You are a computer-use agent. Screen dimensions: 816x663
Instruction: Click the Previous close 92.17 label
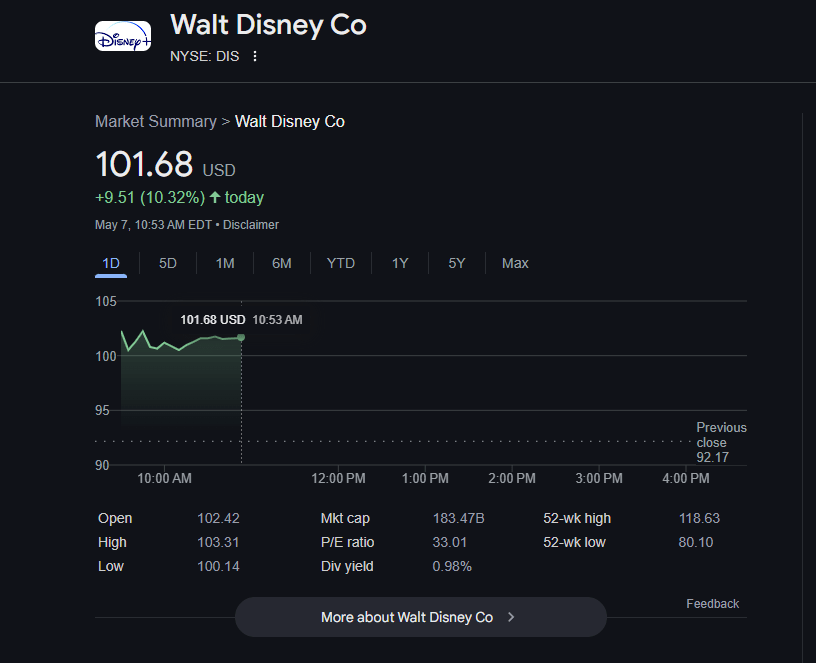[721, 442]
